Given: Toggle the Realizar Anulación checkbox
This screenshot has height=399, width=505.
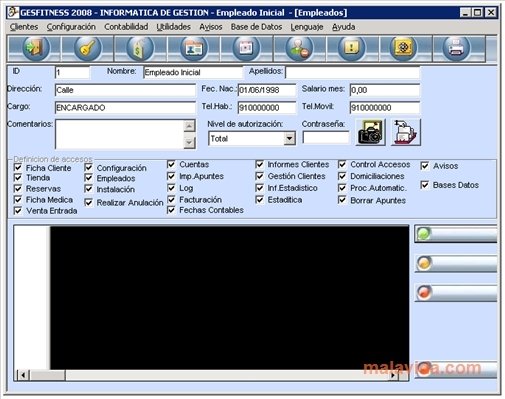Looking at the screenshot, I should [x=88, y=202].
